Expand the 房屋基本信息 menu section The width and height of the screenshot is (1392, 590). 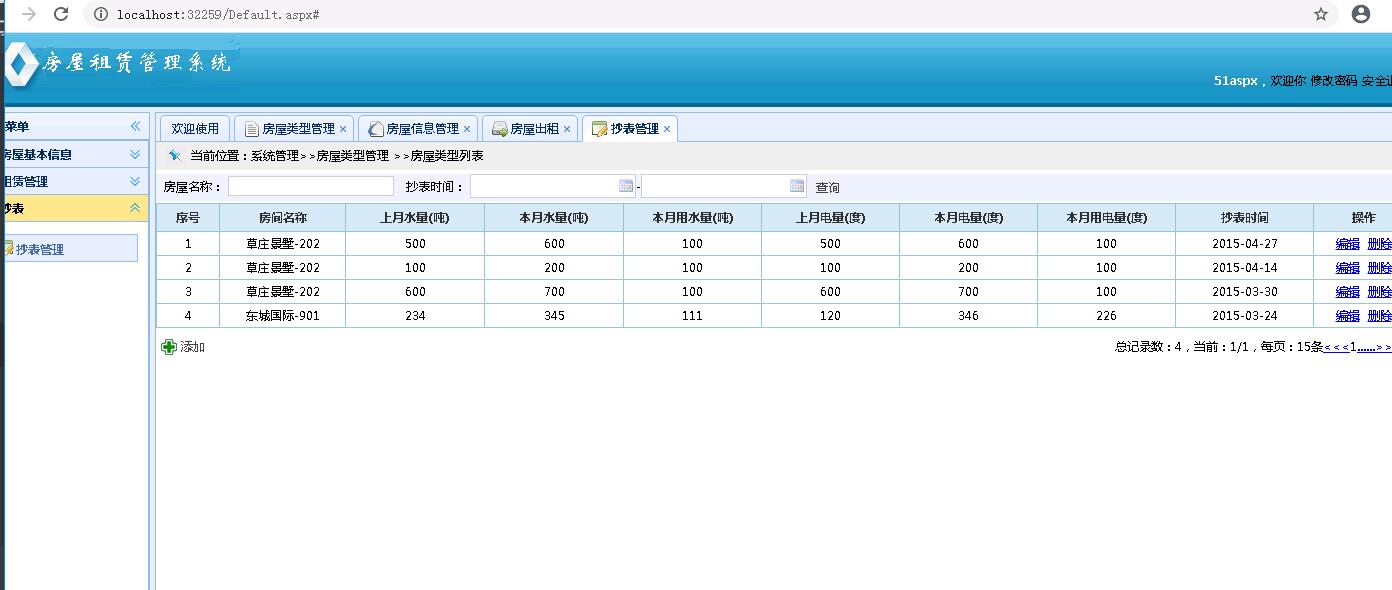(x=135, y=154)
